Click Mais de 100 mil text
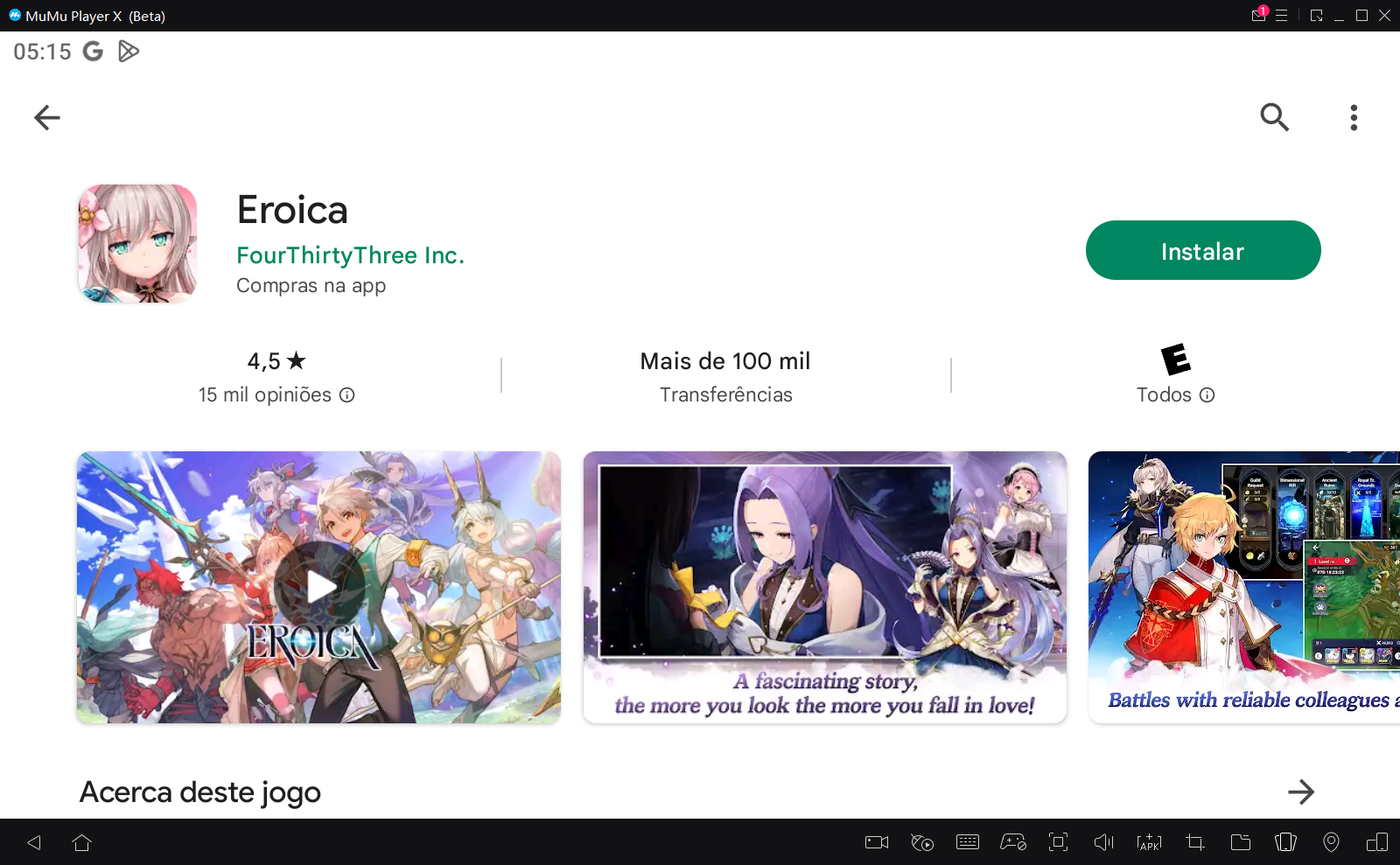 (x=725, y=361)
